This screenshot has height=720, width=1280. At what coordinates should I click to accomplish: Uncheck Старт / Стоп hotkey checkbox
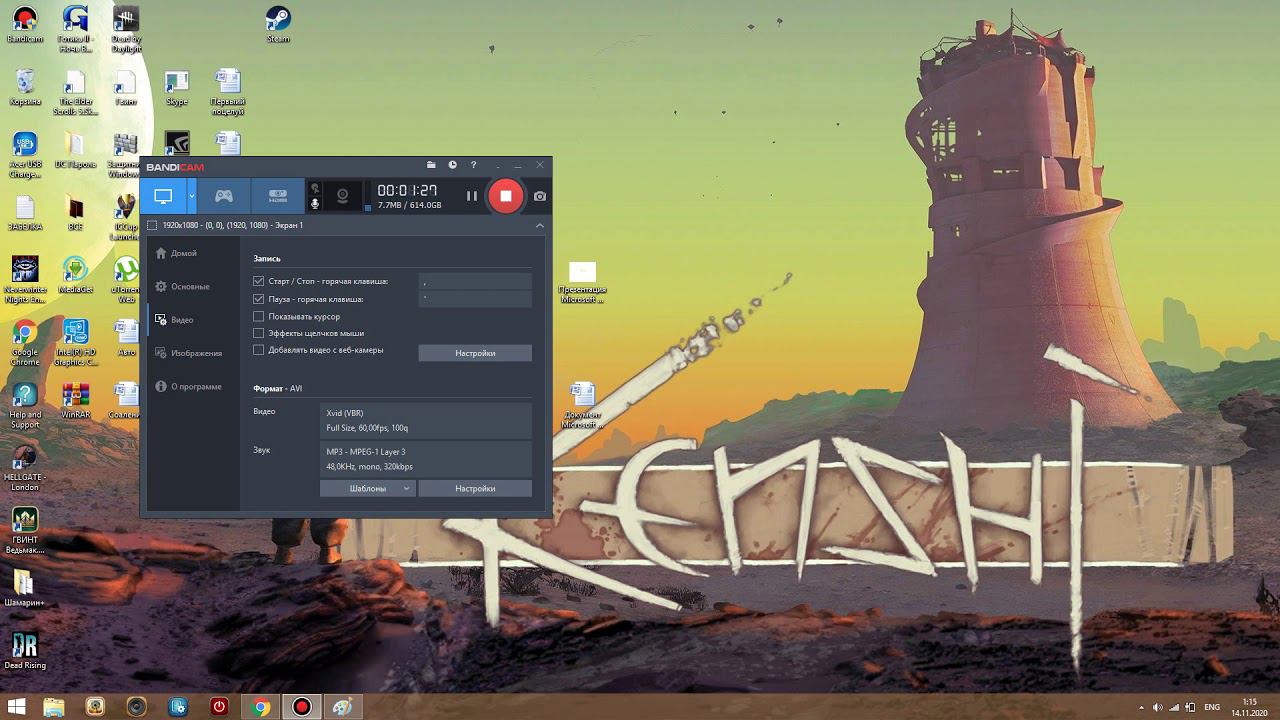[x=259, y=281]
